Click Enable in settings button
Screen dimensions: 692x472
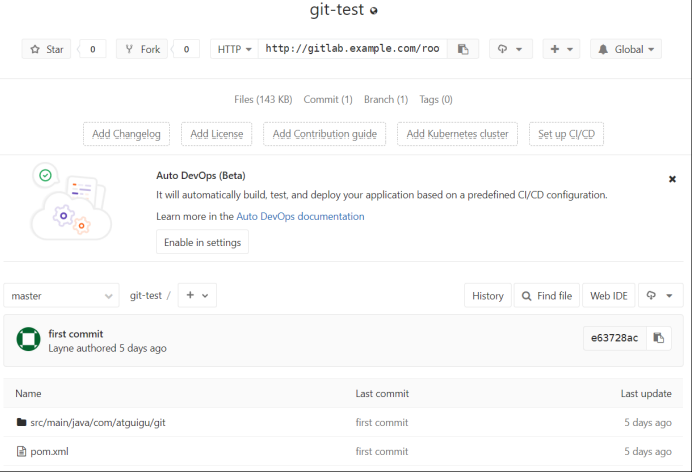pos(202,242)
